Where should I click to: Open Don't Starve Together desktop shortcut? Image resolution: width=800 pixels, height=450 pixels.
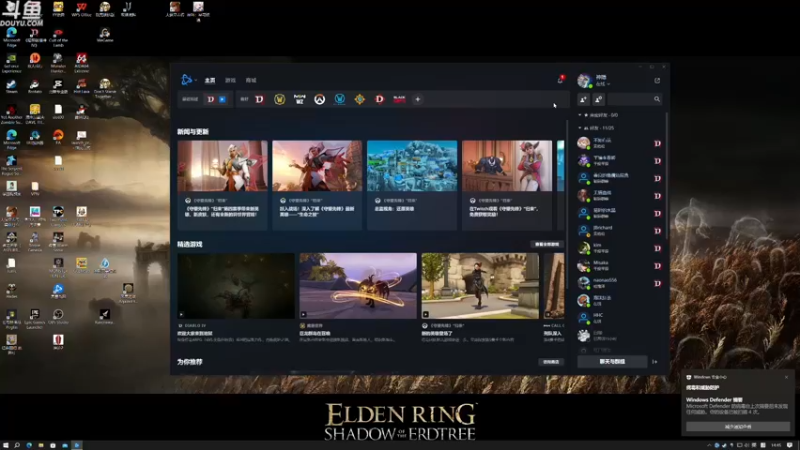click(105, 88)
